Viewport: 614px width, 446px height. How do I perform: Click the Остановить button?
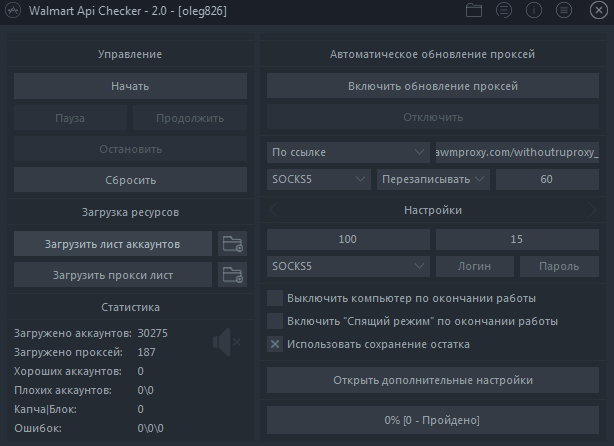[130, 149]
